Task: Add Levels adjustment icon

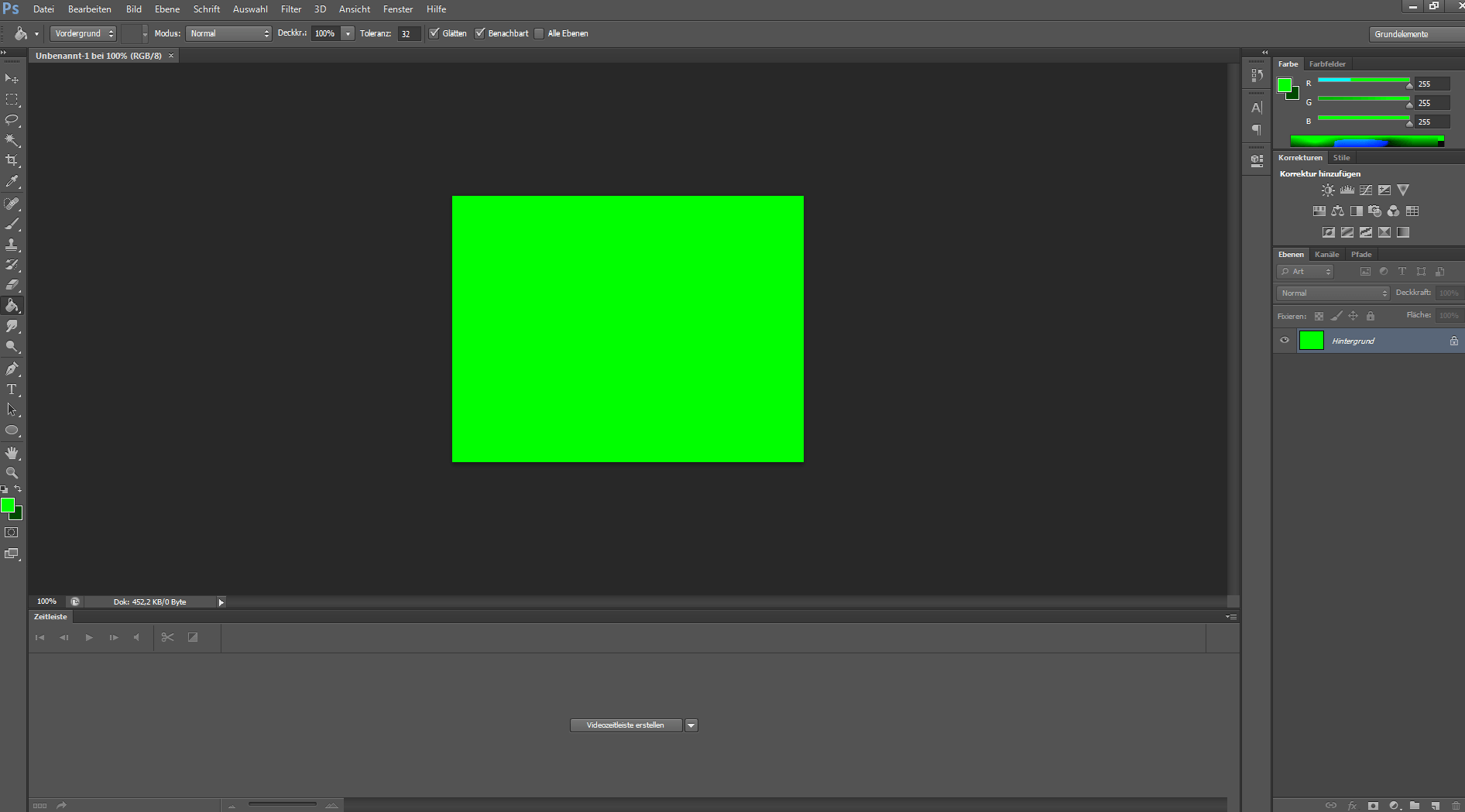Action: coord(1347,190)
